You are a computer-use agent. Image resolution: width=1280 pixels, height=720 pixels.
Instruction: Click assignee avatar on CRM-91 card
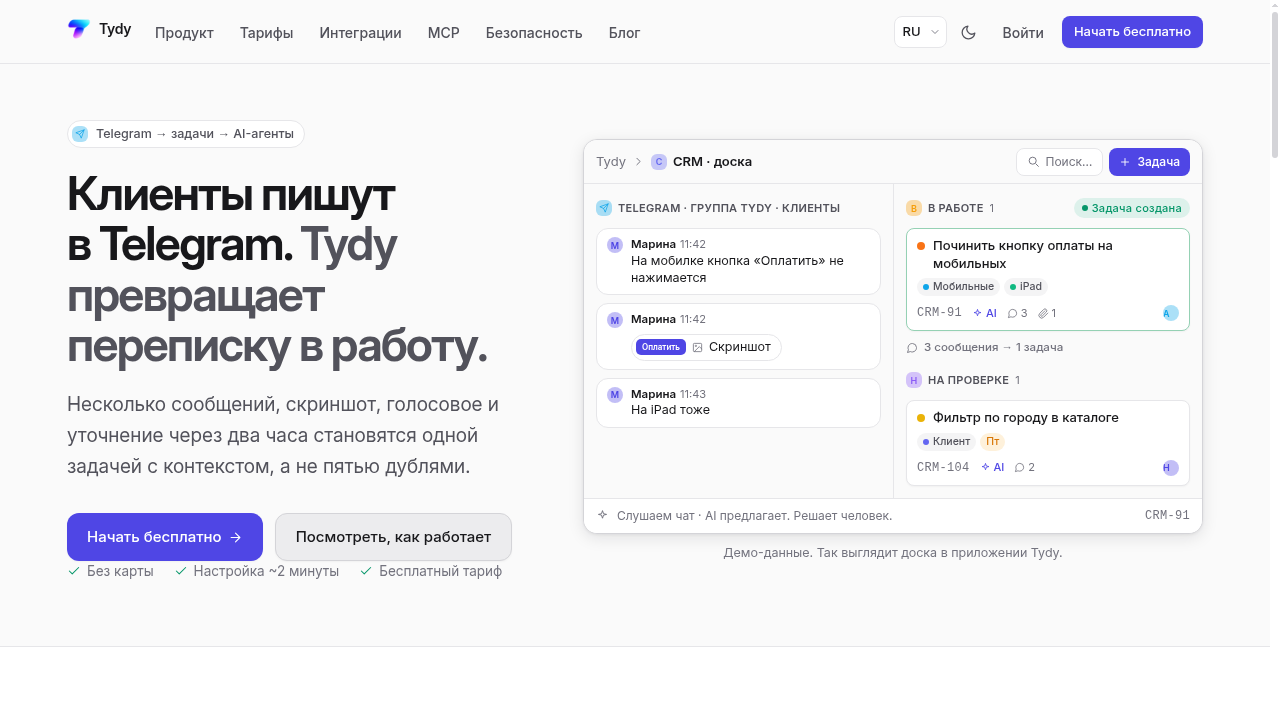click(1171, 313)
